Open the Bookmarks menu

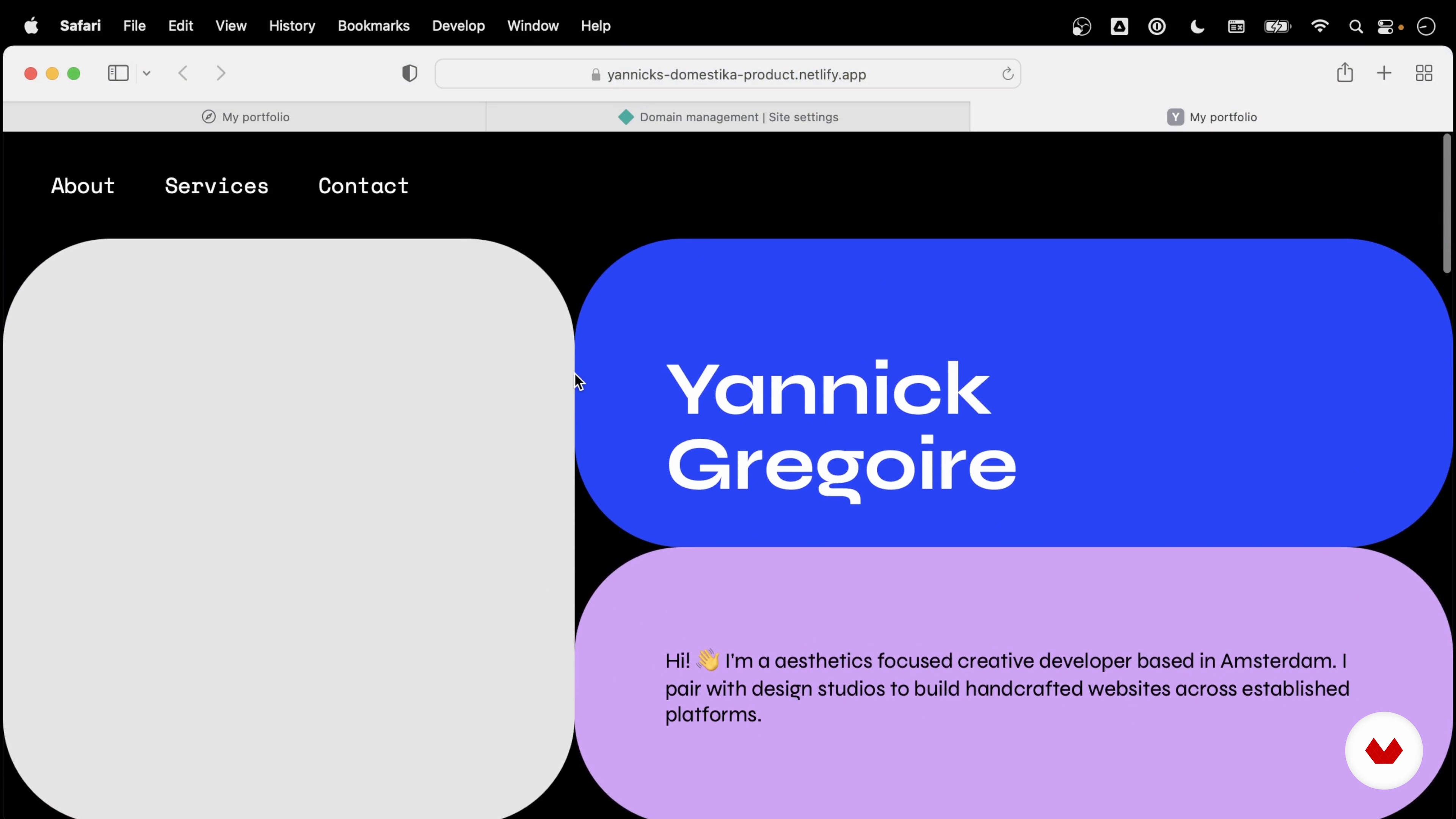[373, 26]
